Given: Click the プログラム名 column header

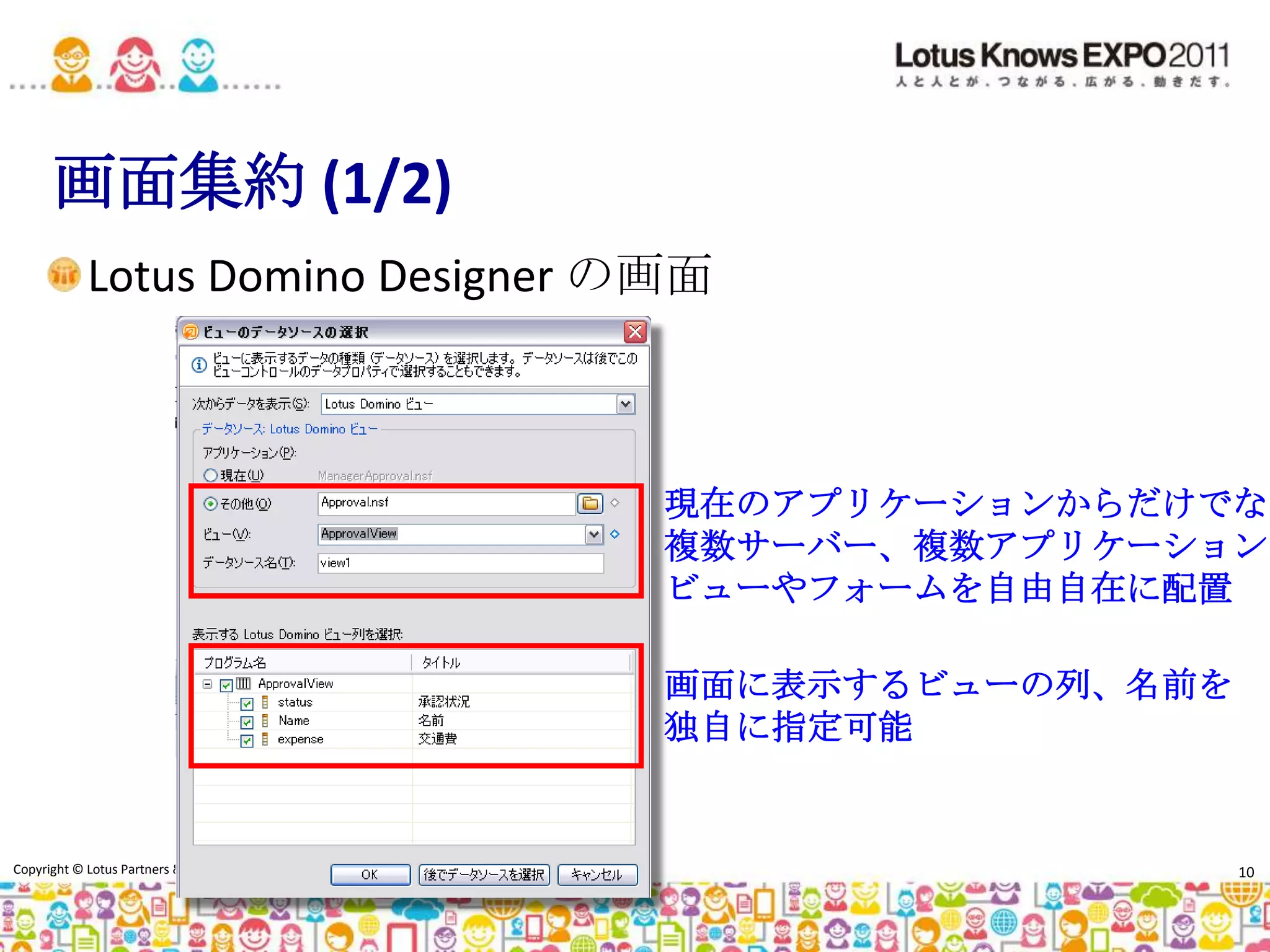Looking at the screenshot, I should coord(303,663).
